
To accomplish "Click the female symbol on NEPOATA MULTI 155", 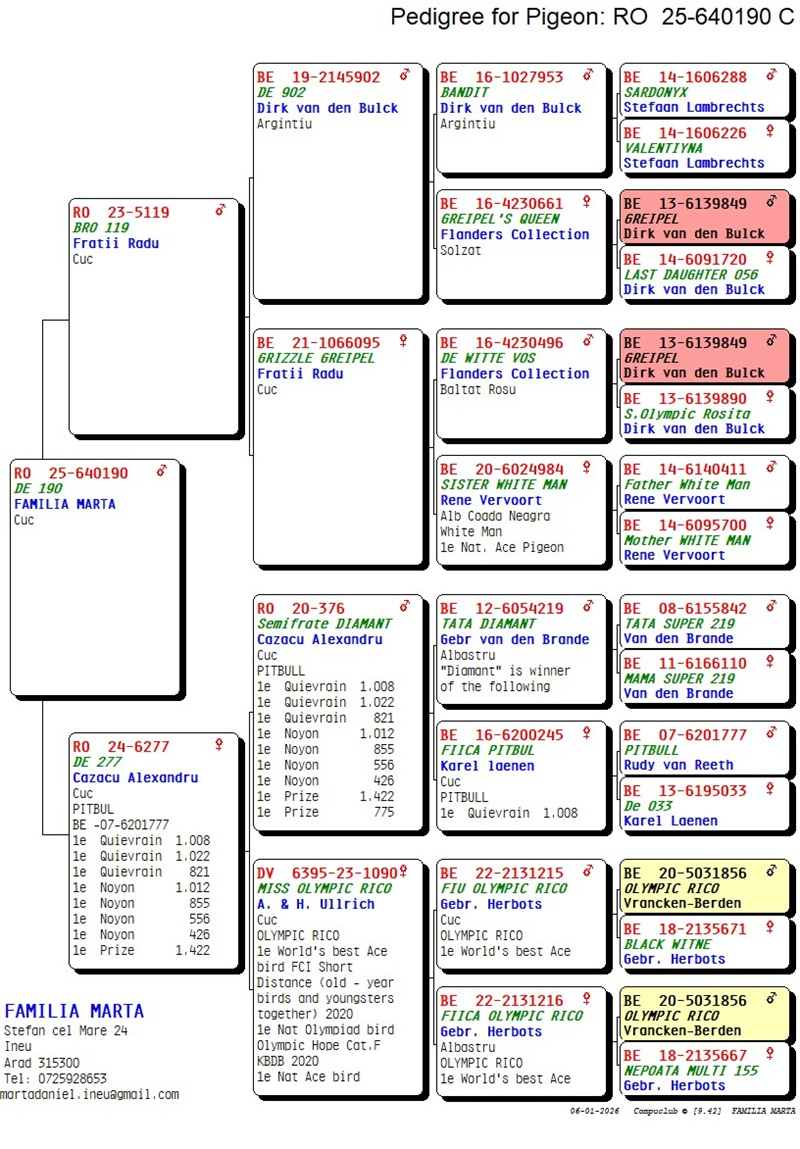I will click(771, 1053).
